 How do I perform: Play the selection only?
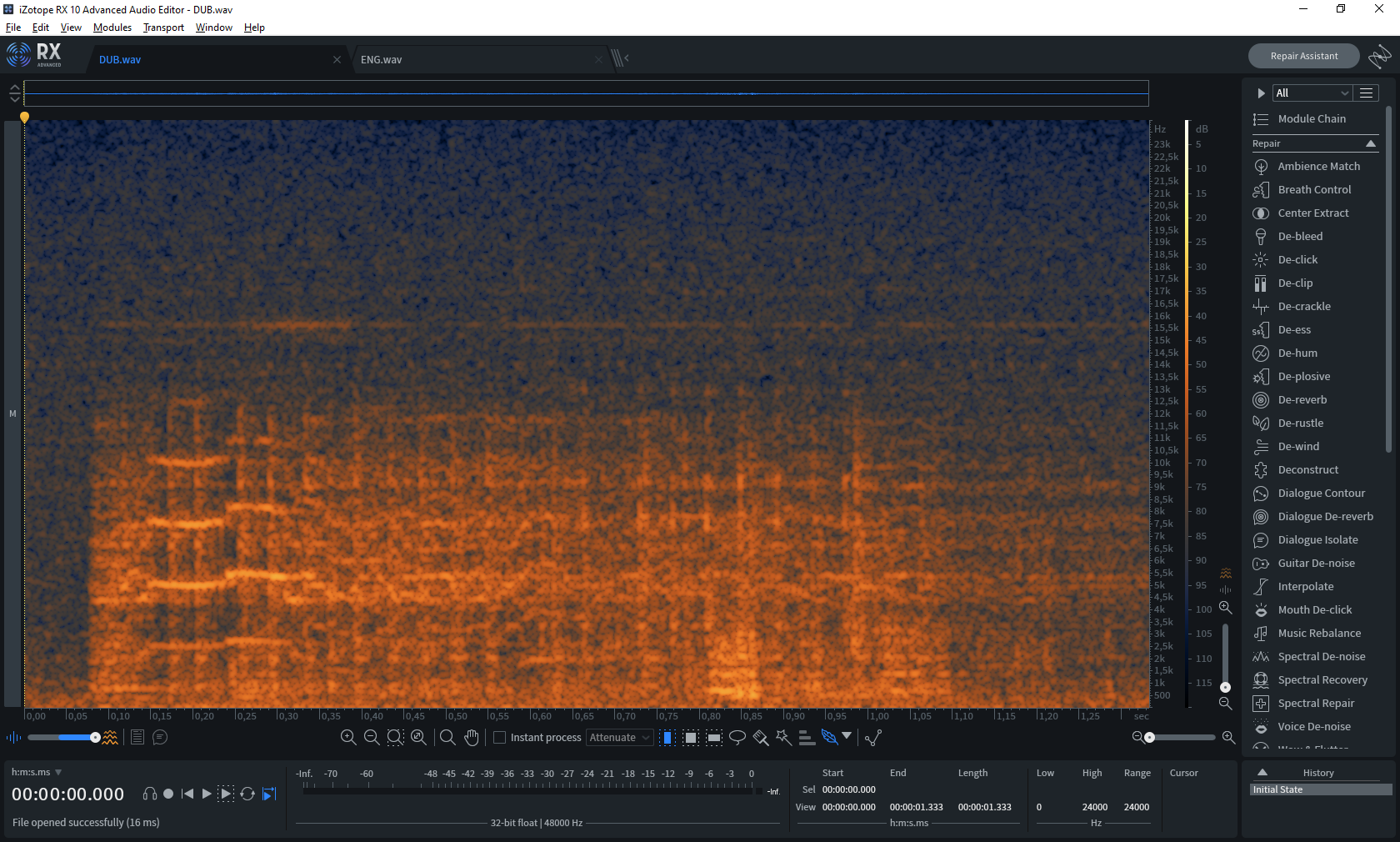[226, 794]
